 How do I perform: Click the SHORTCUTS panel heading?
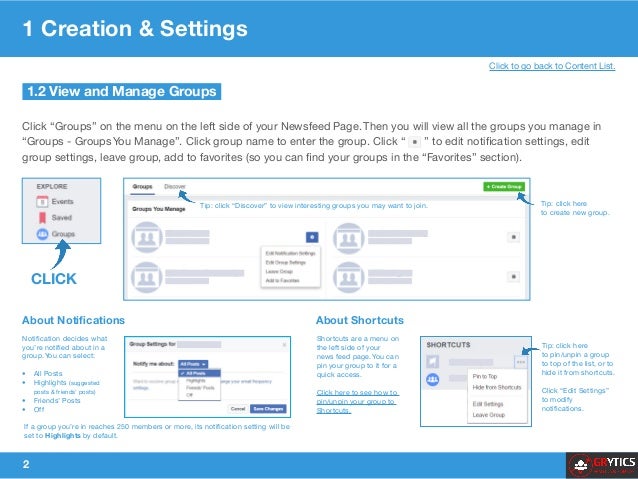(448, 345)
